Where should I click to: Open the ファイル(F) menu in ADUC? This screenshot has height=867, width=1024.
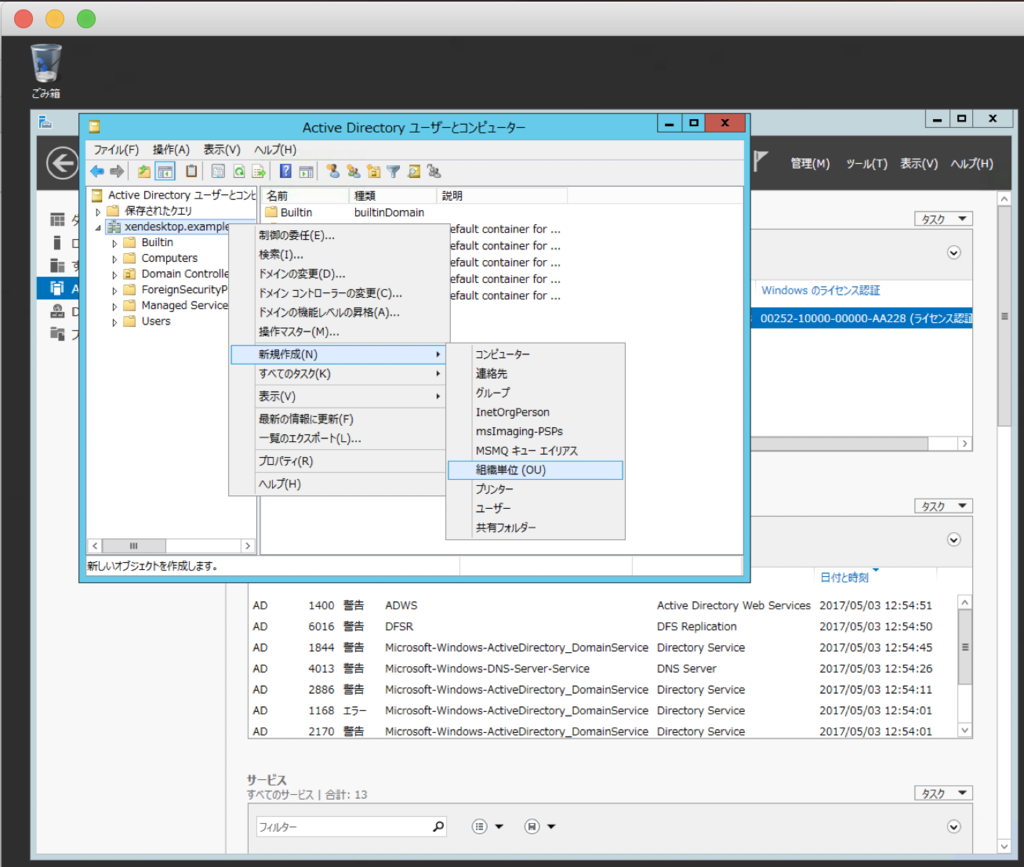click(116, 150)
